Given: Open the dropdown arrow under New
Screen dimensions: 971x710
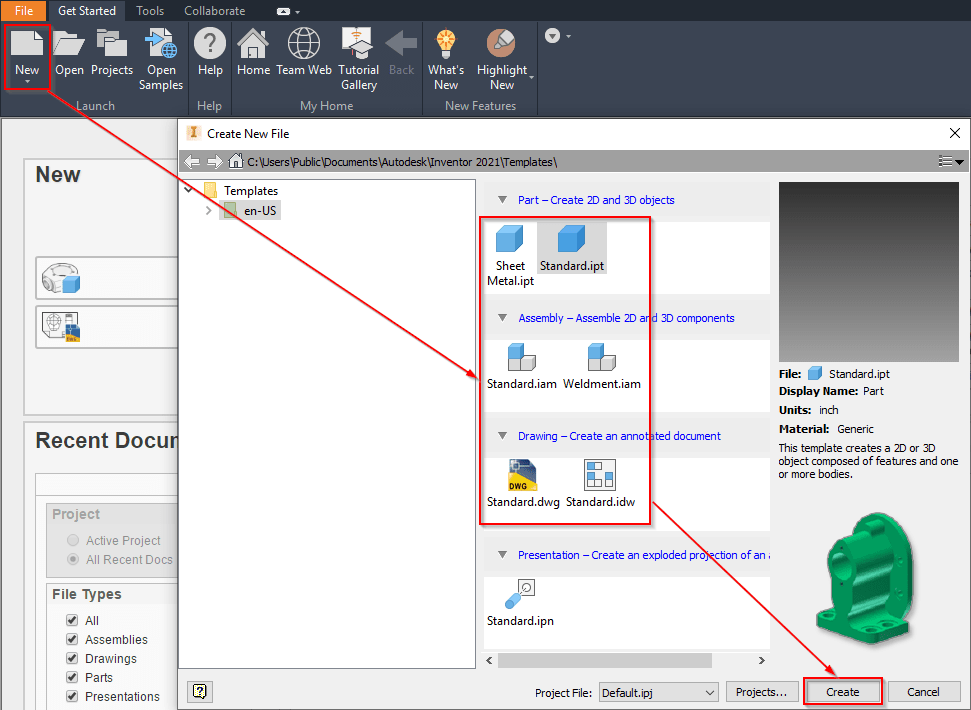Looking at the screenshot, I should (27, 82).
